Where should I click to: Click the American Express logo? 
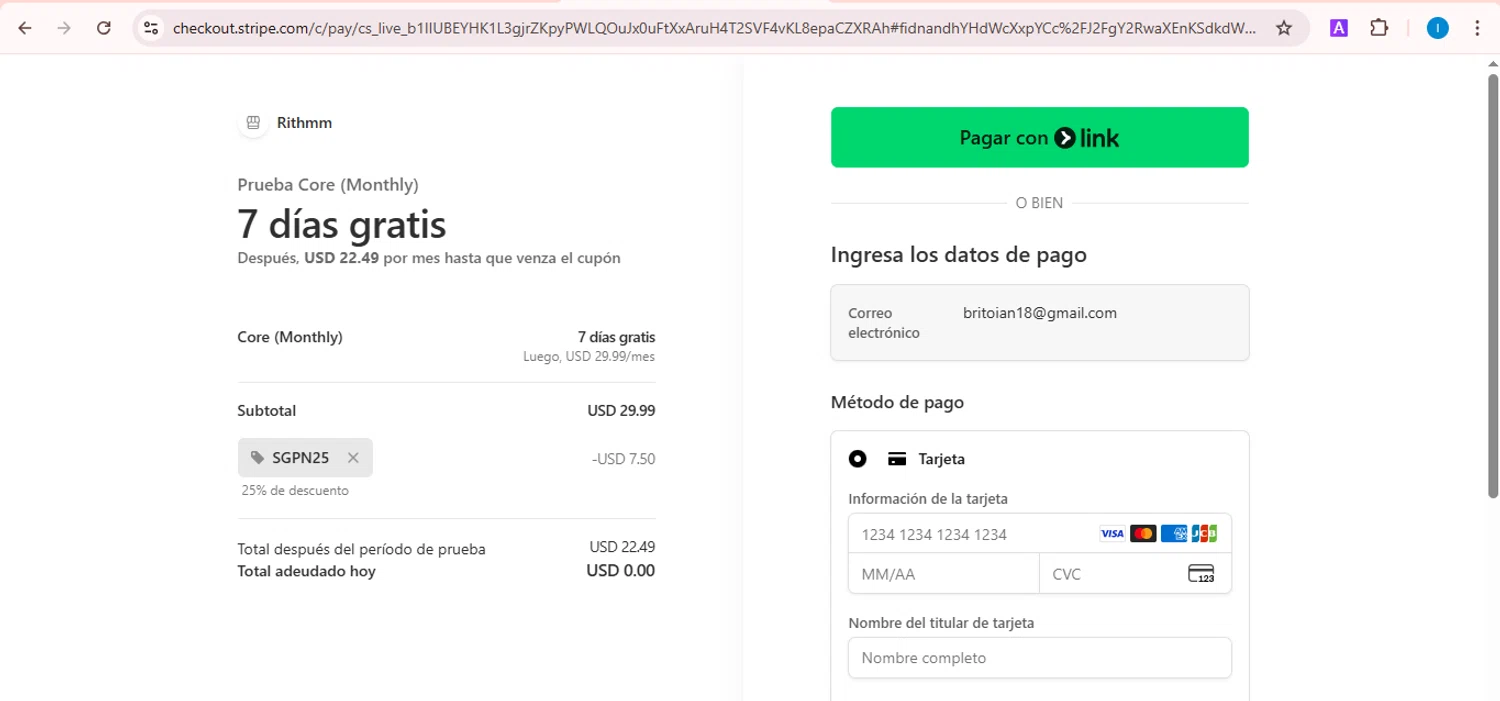tap(1174, 534)
